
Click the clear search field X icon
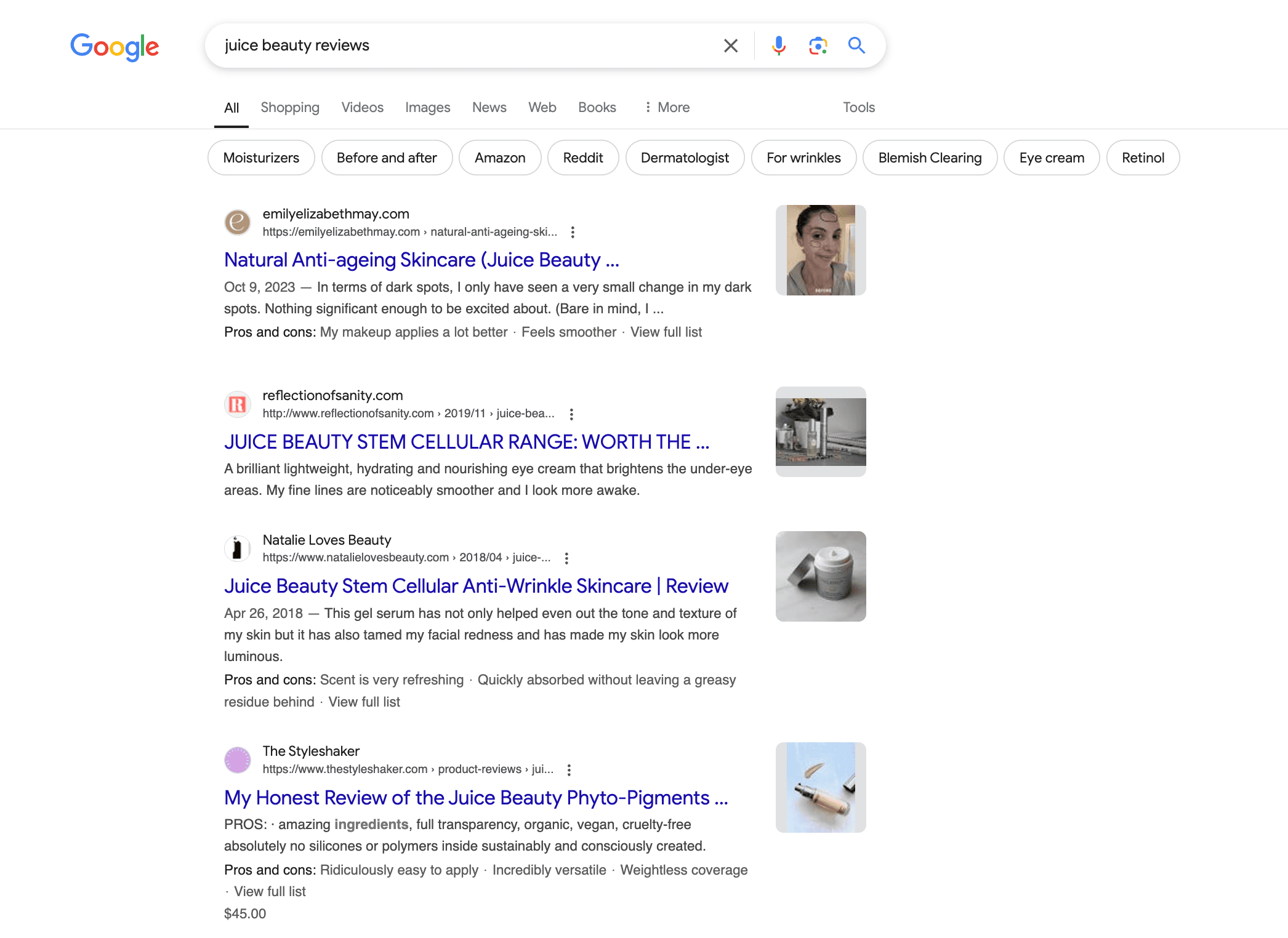pyautogui.click(x=731, y=45)
